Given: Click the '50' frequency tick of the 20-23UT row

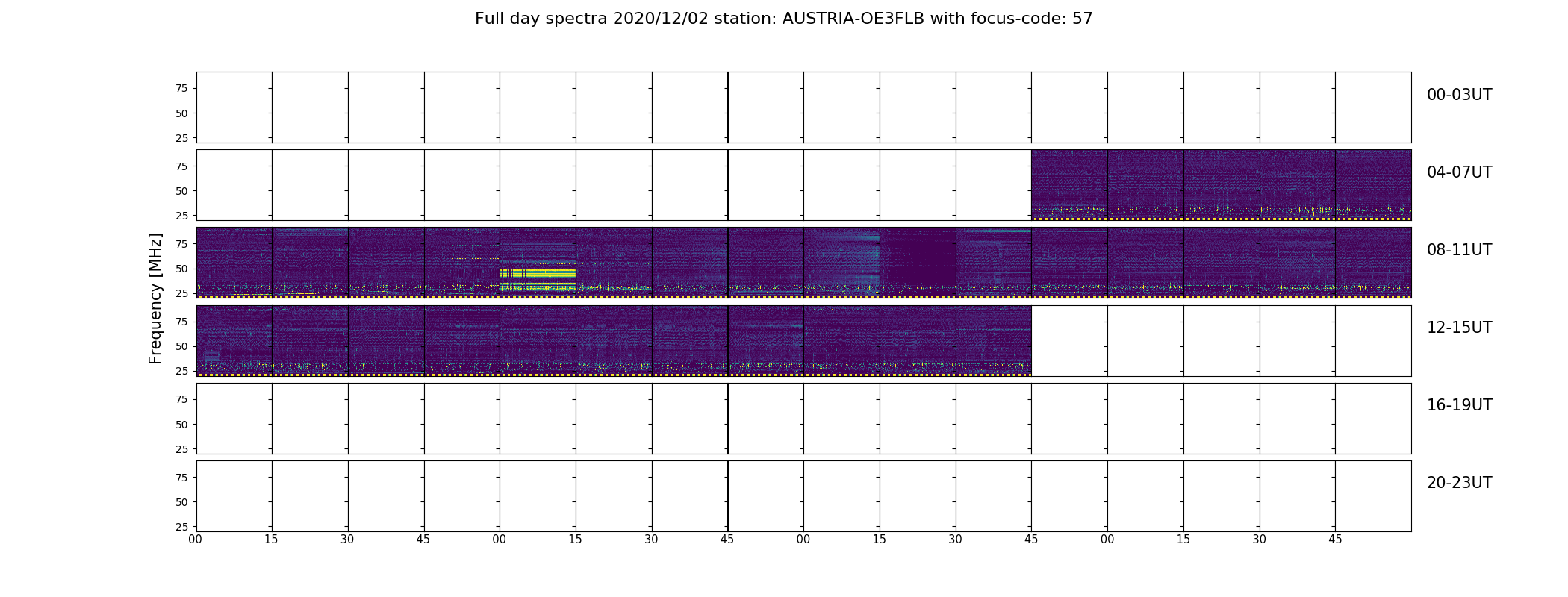Looking at the screenshot, I should (x=181, y=502).
